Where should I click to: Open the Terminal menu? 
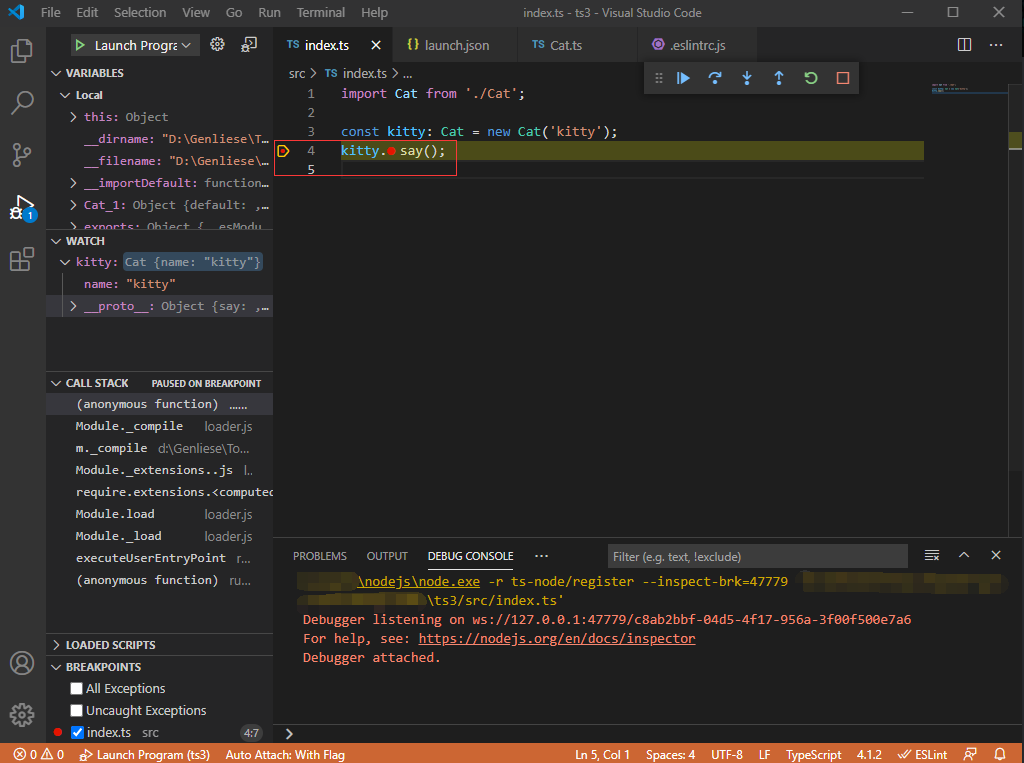point(320,13)
